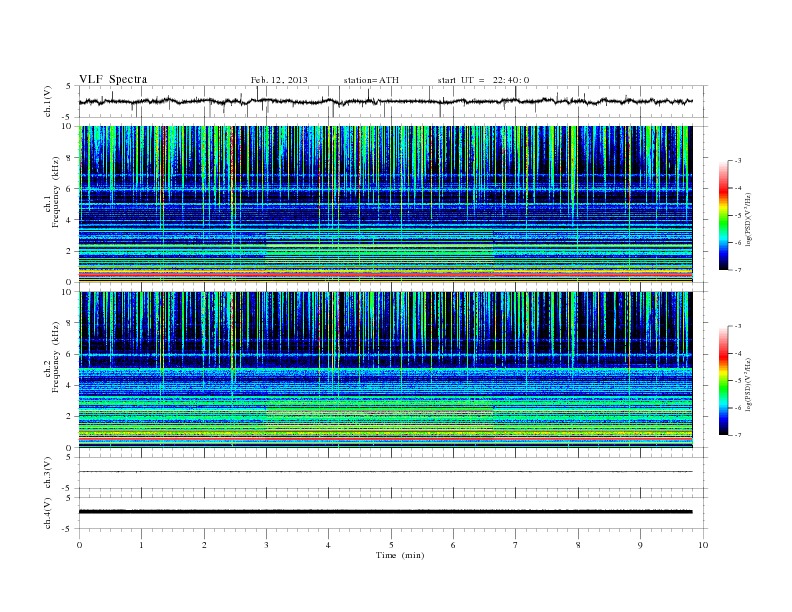This screenshot has width=792, height=612.
Task: Click the time axis tick label '3'
Action: click(x=266, y=545)
